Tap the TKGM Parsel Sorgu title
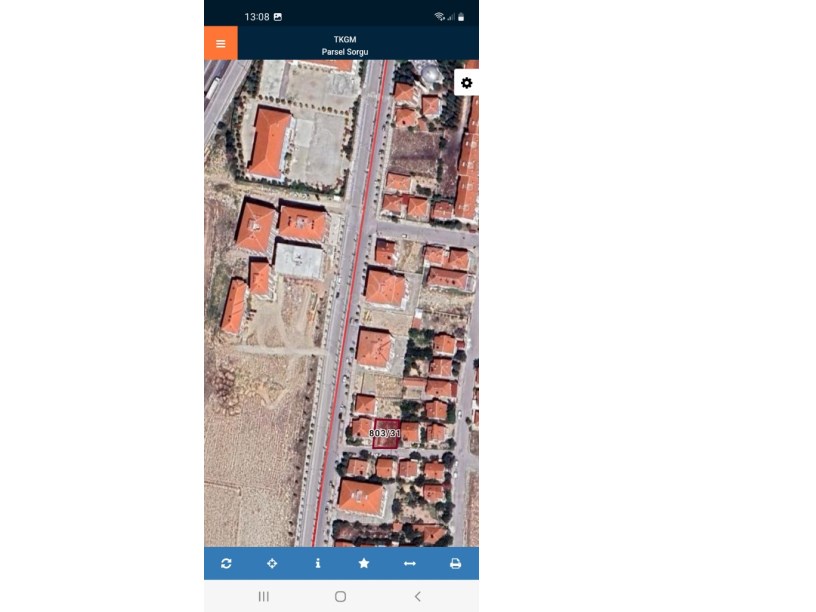 345,45
